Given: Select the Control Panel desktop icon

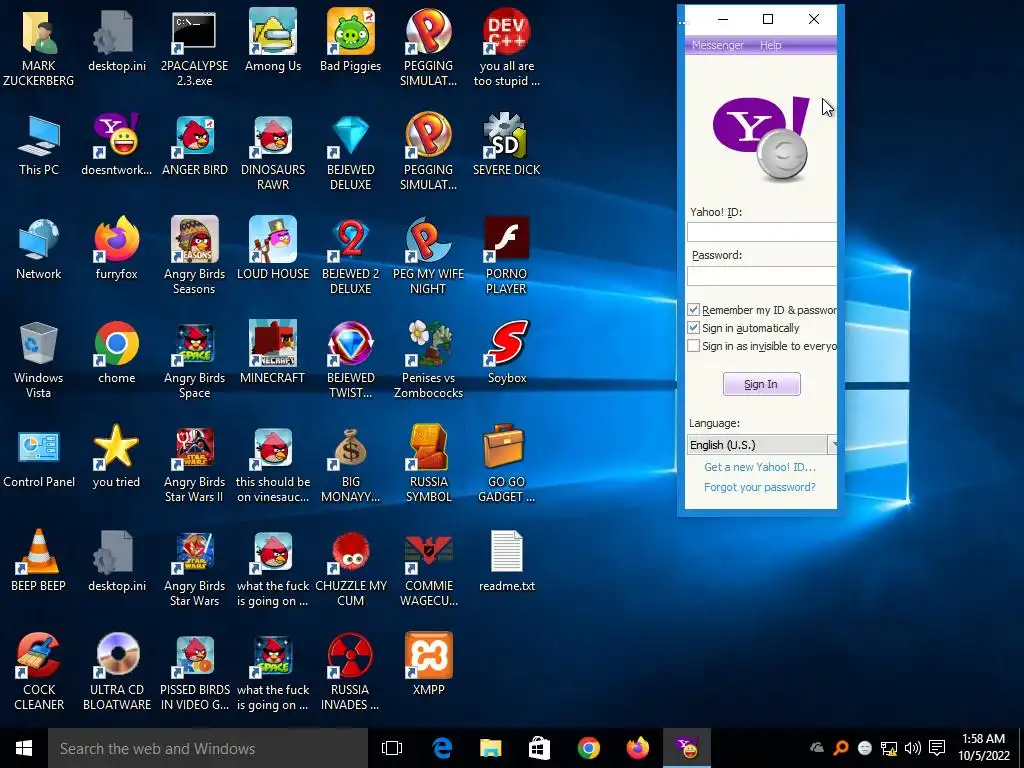Looking at the screenshot, I should coord(39,456).
